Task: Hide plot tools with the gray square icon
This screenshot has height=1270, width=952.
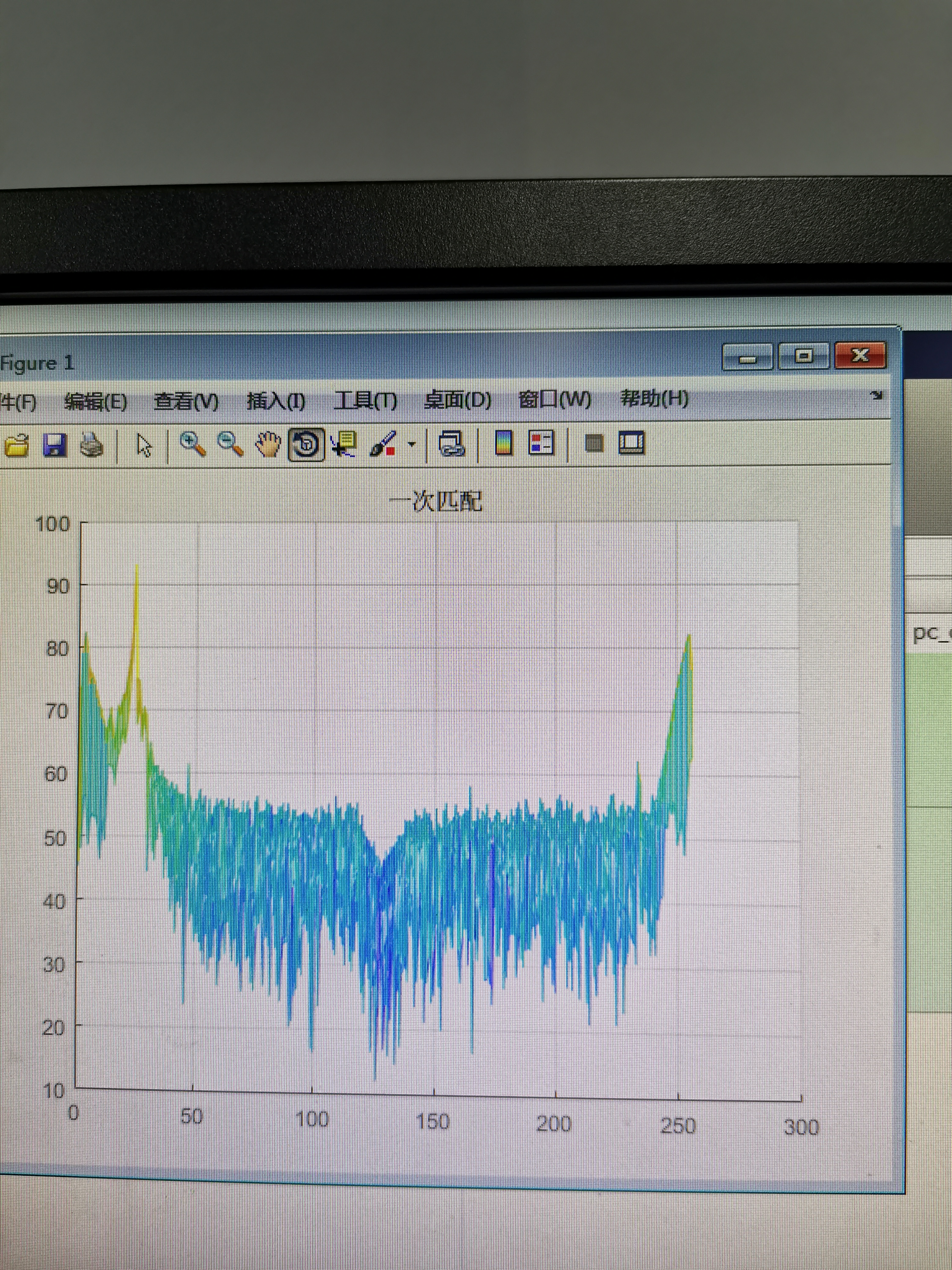Action: (594, 443)
